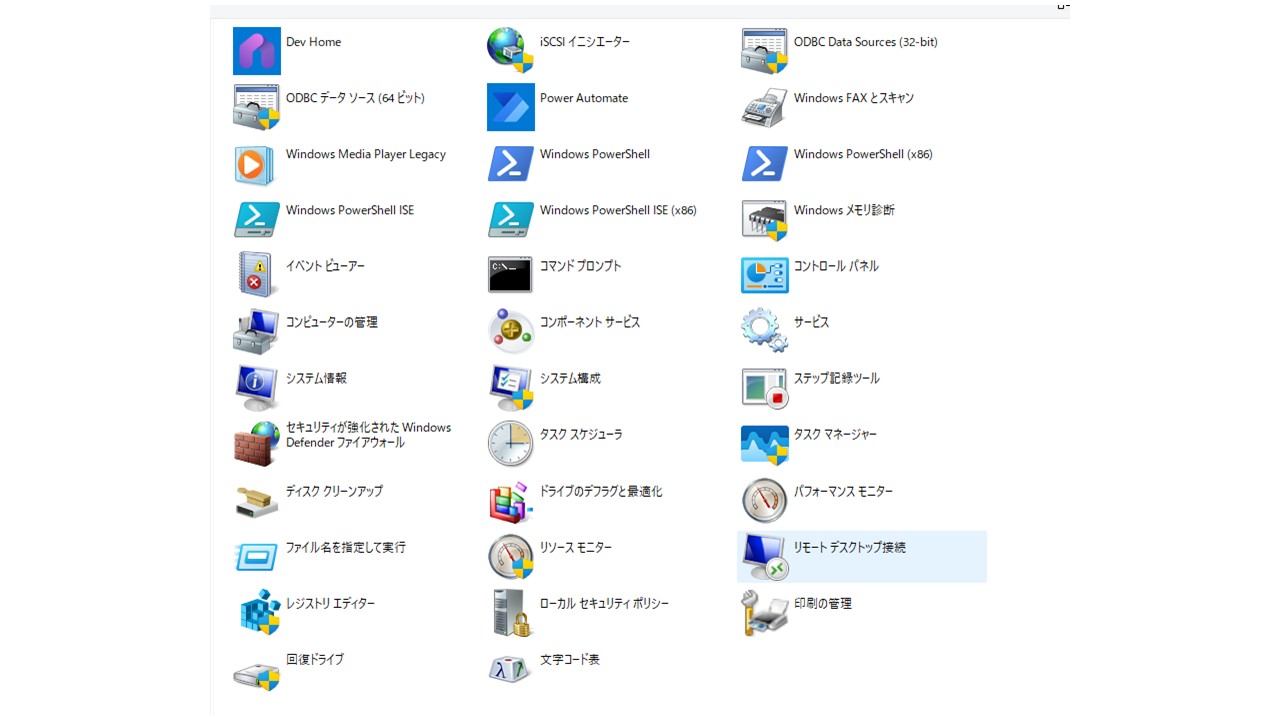Click the 'コマンド プロンプト' label text

581,266
